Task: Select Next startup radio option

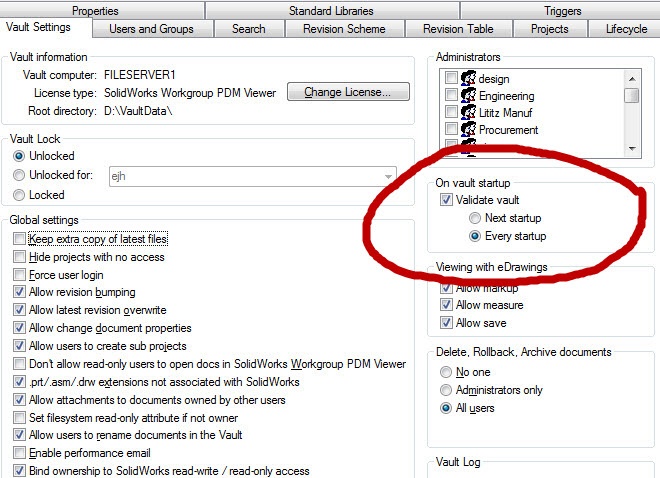Action: click(475, 218)
